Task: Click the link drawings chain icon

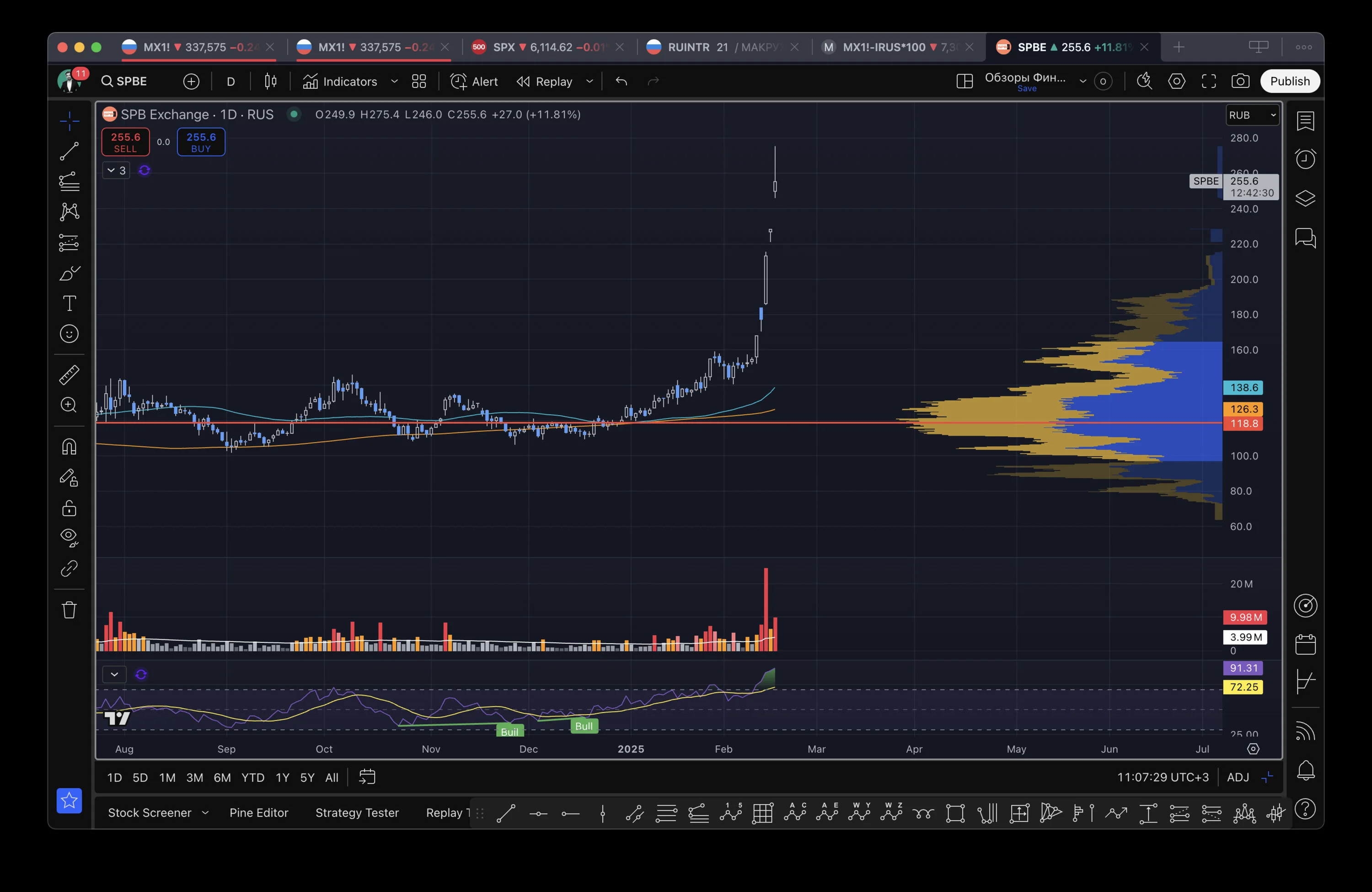Action: point(69,569)
